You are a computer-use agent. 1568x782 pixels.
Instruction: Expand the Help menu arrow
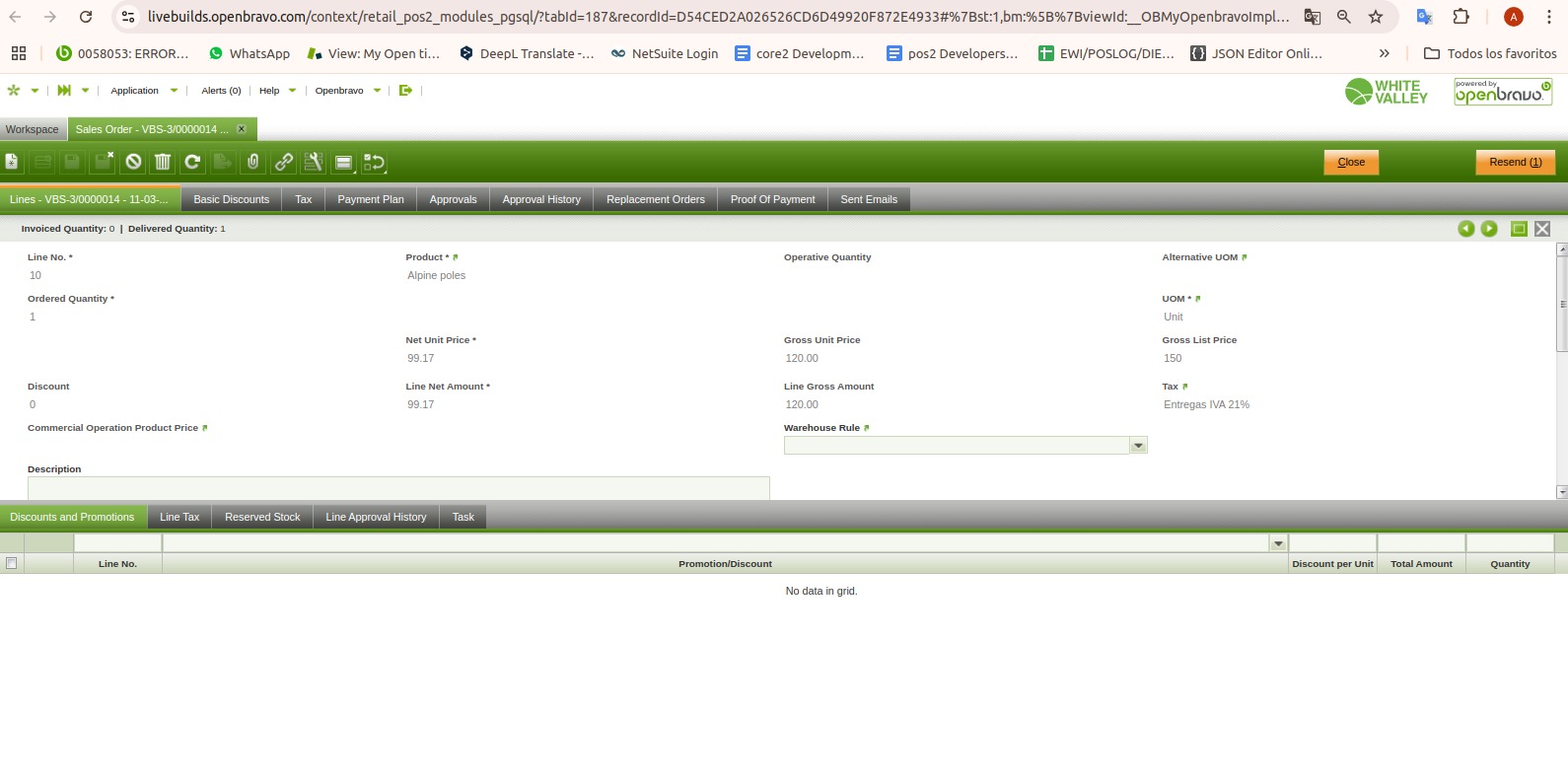[292, 91]
